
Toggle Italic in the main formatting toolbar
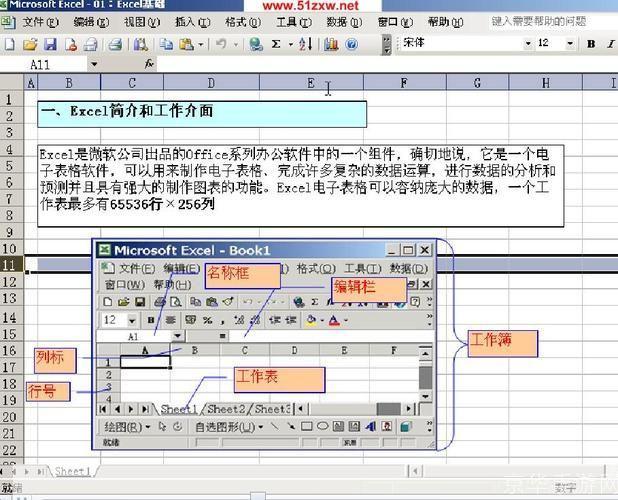pyautogui.click(x=611, y=44)
